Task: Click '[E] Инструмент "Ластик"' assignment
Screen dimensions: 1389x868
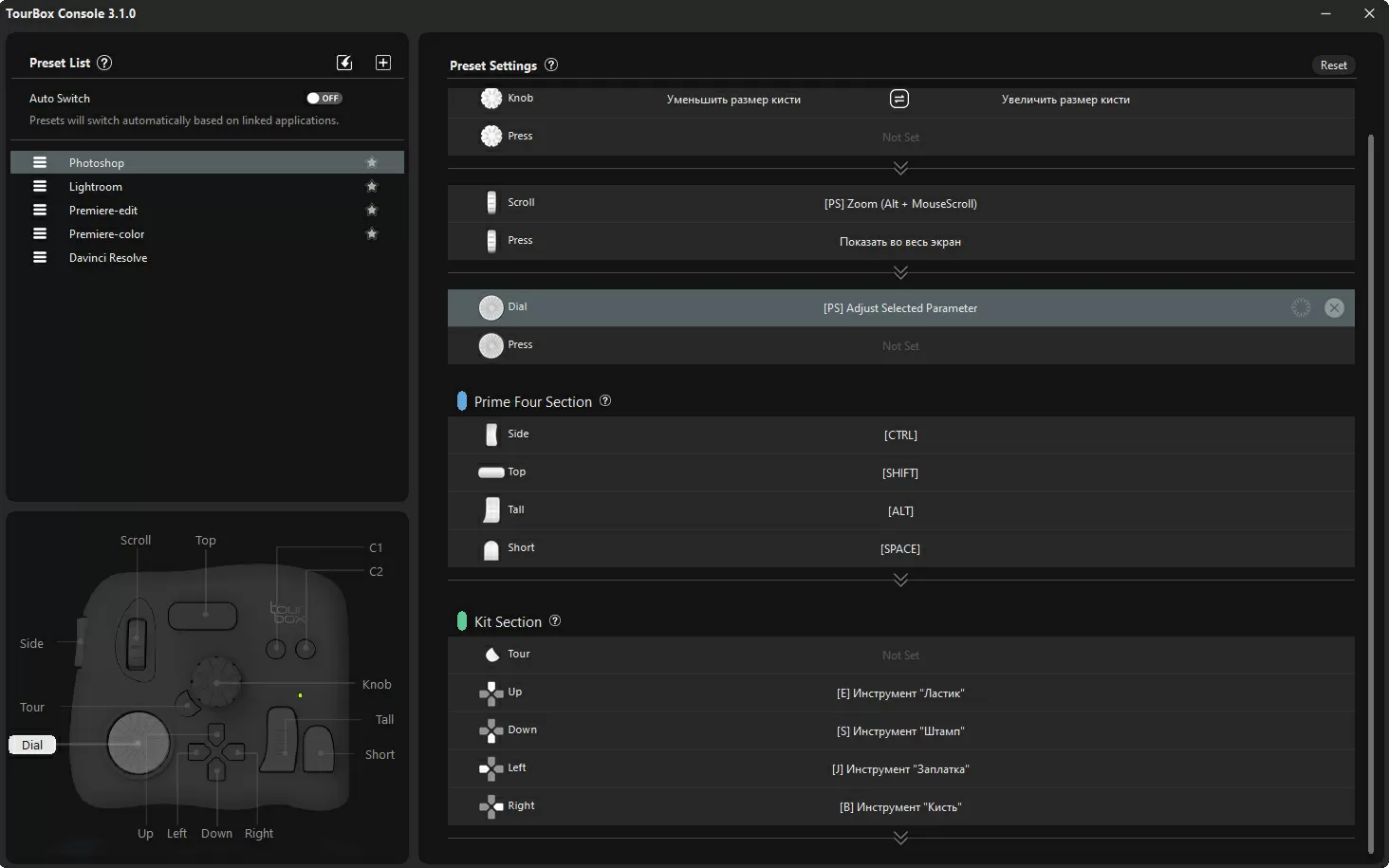Action: coord(900,693)
